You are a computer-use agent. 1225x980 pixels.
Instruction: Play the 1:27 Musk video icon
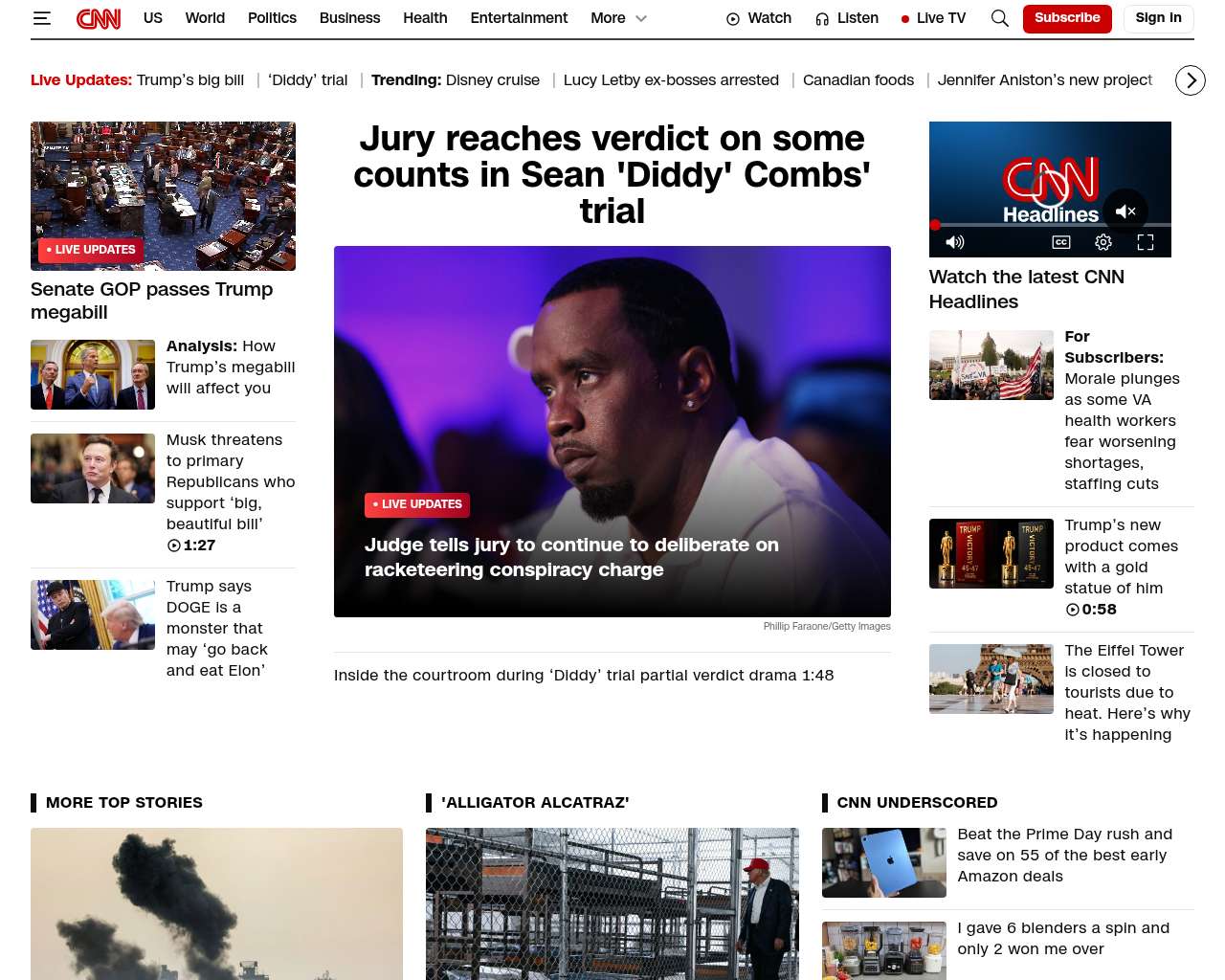coord(174,546)
